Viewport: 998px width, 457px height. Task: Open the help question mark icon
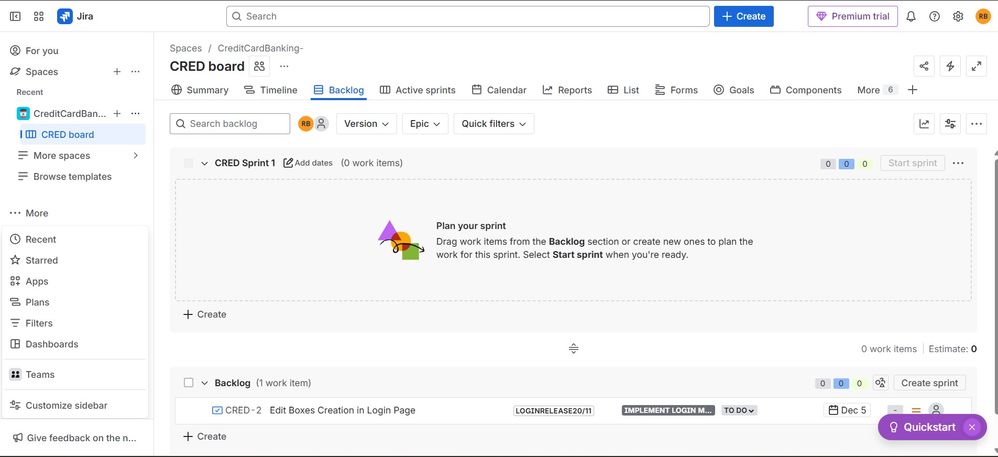(x=934, y=17)
